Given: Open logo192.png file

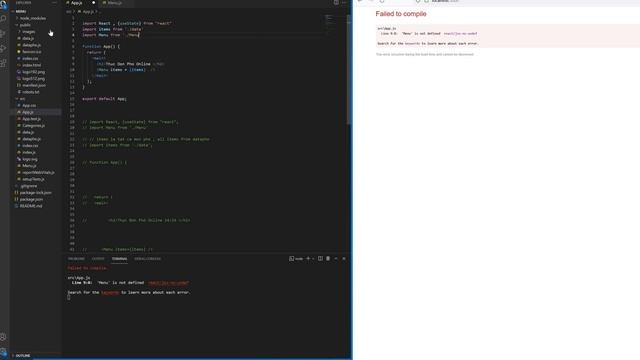Looking at the screenshot, I should 33,72.
